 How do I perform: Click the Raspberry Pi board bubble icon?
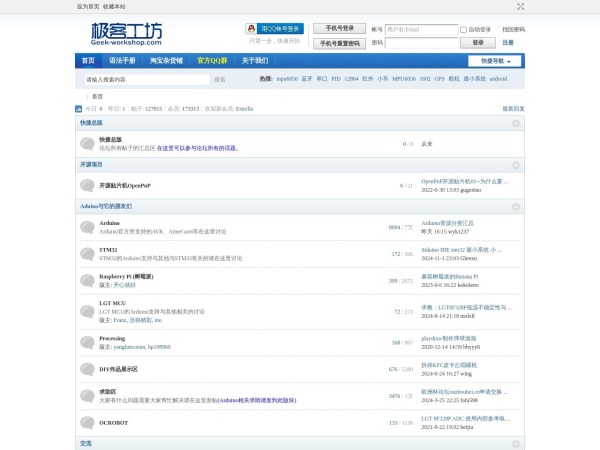(87, 281)
